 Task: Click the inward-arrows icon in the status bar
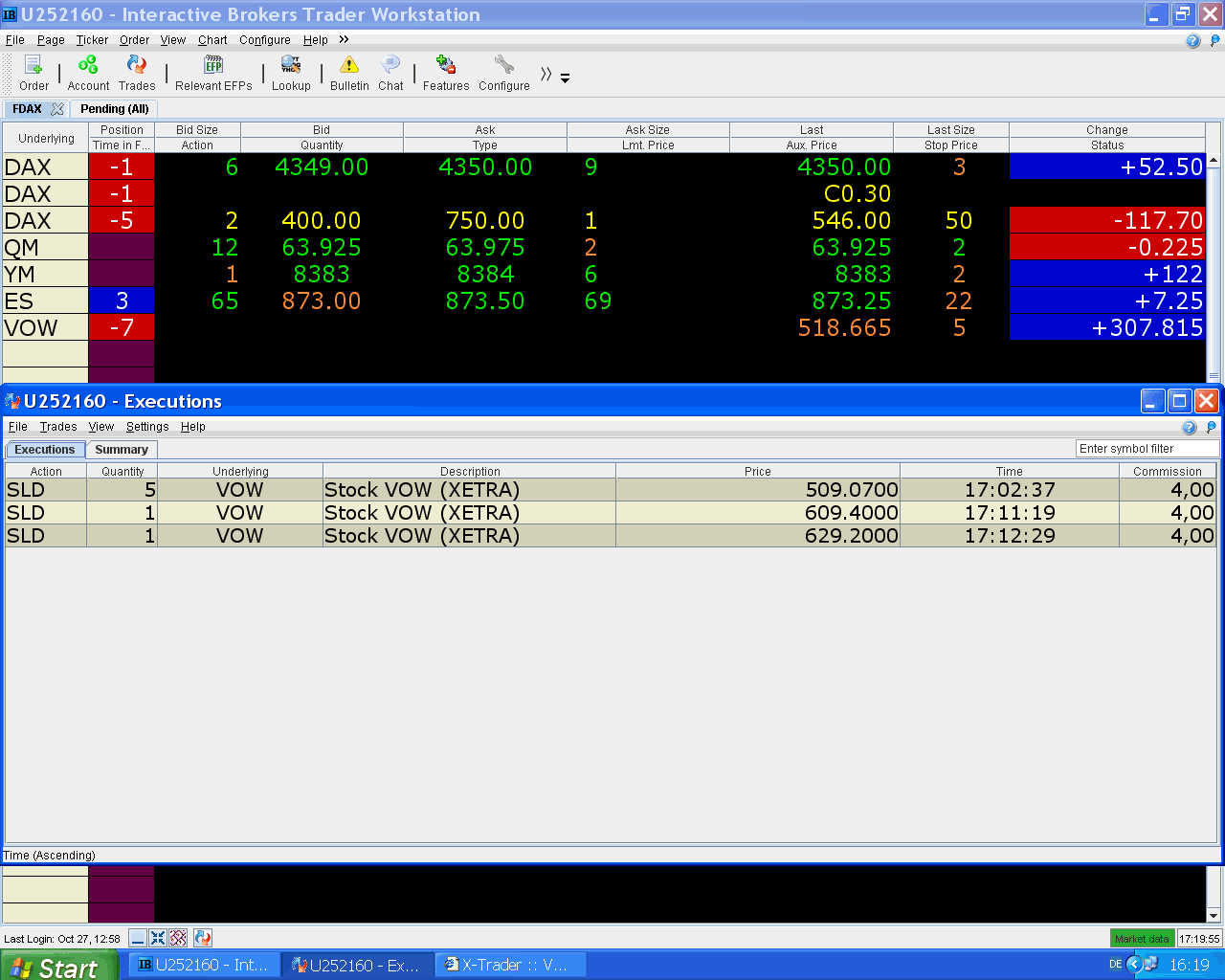point(158,938)
